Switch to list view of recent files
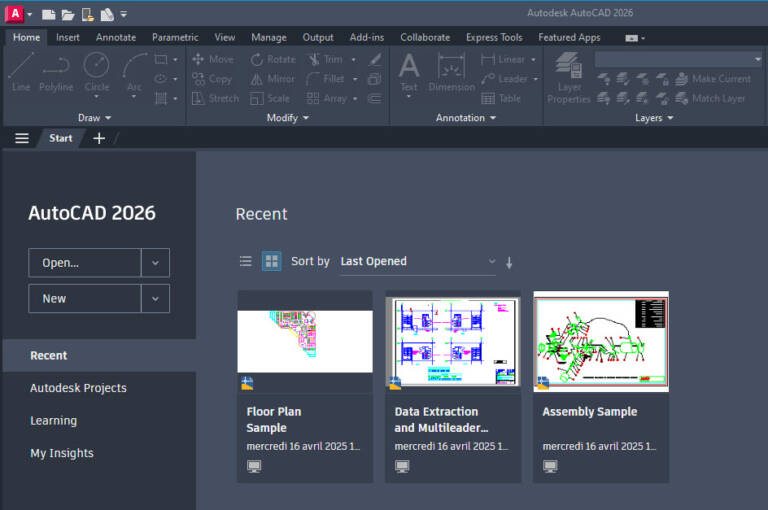 coord(245,261)
